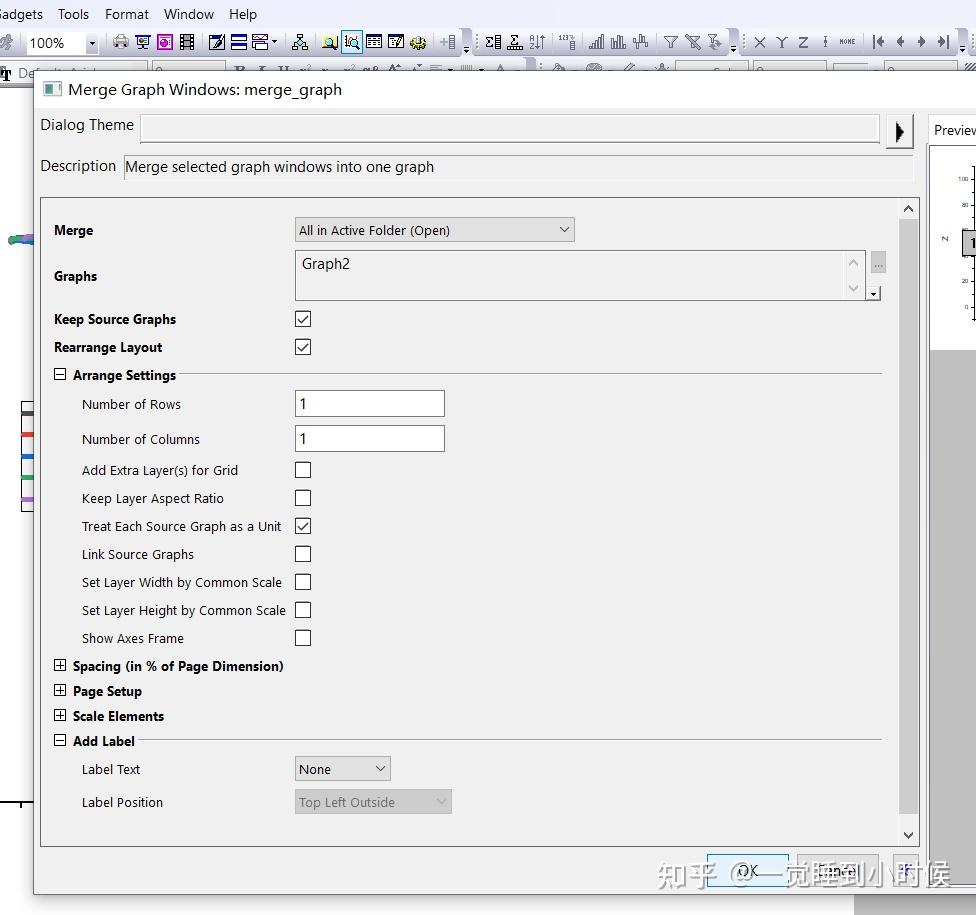Open the Slide Show of Graphs icon

[143, 42]
